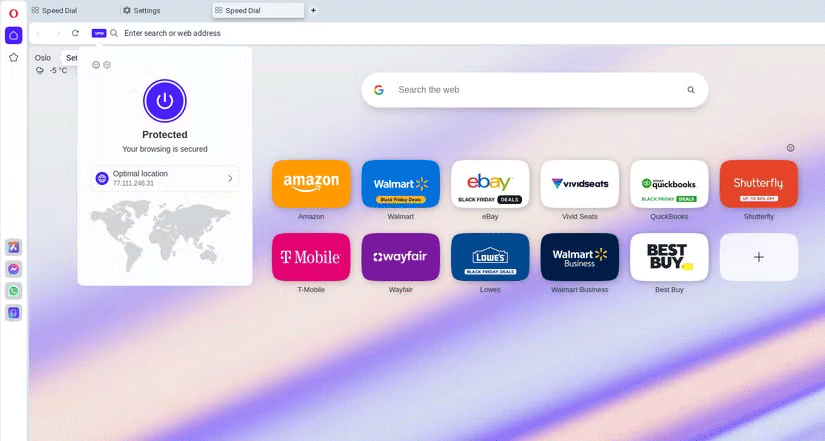This screenshot has height=441, width=825.
Task: Open bookmarks star icon in sidebar
Action: click(13, 57)
